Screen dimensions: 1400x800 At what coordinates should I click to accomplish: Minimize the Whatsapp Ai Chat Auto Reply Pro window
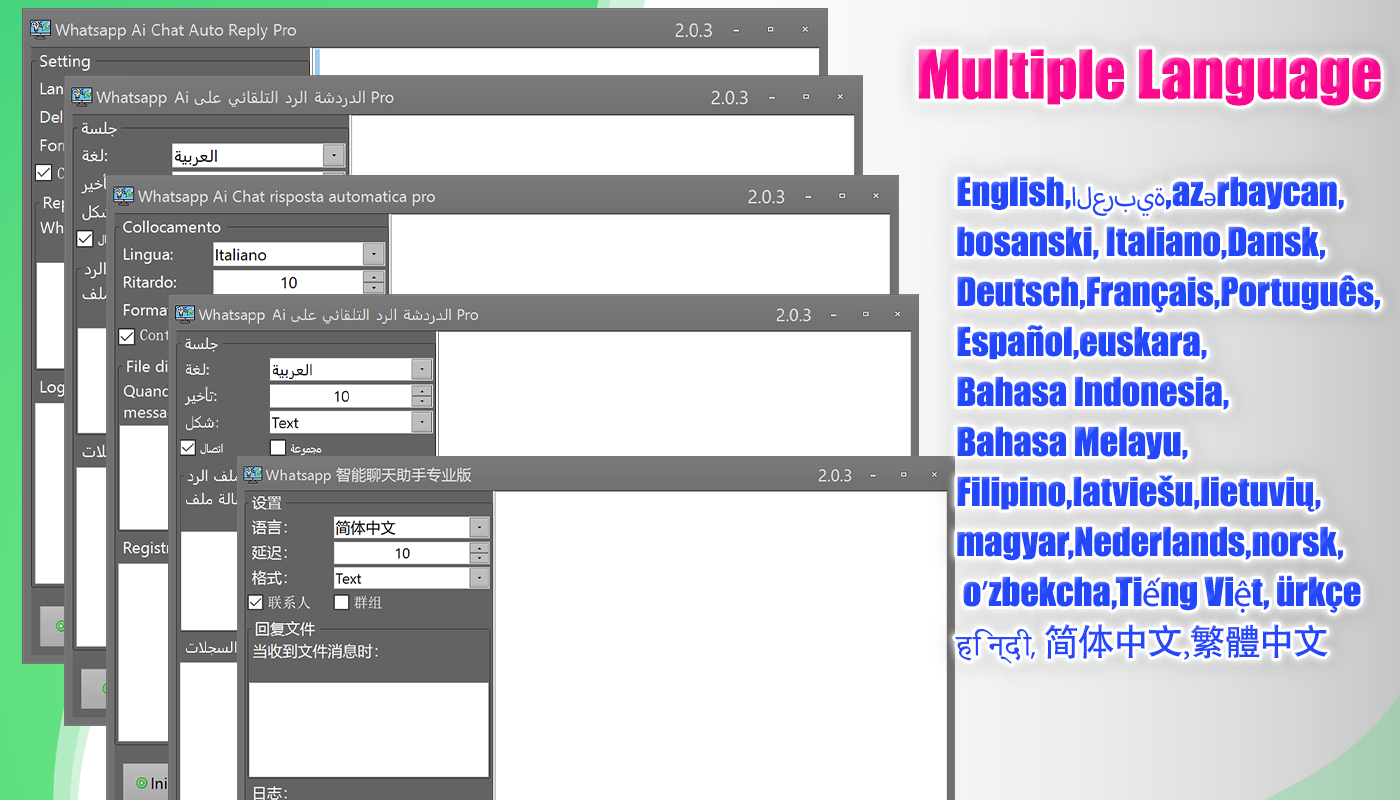click(x=736, y=30)
